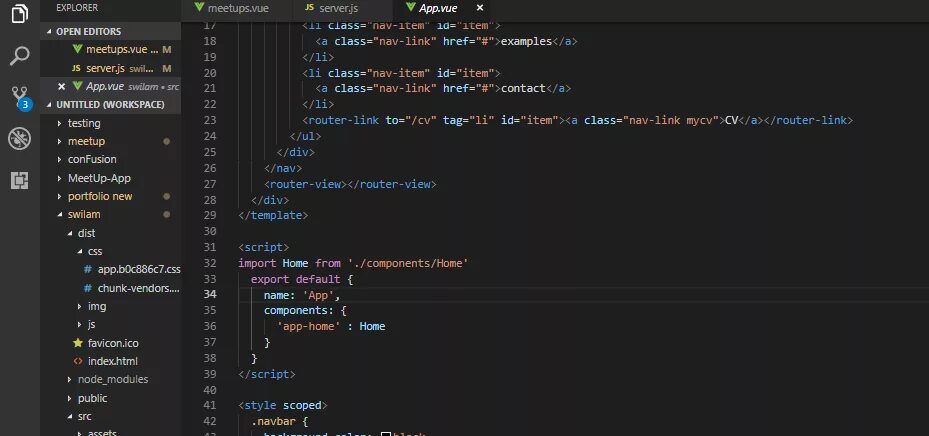Open the Extensions view icon
Viewport: 929px width, 436px height.
[x=20, y=180]
